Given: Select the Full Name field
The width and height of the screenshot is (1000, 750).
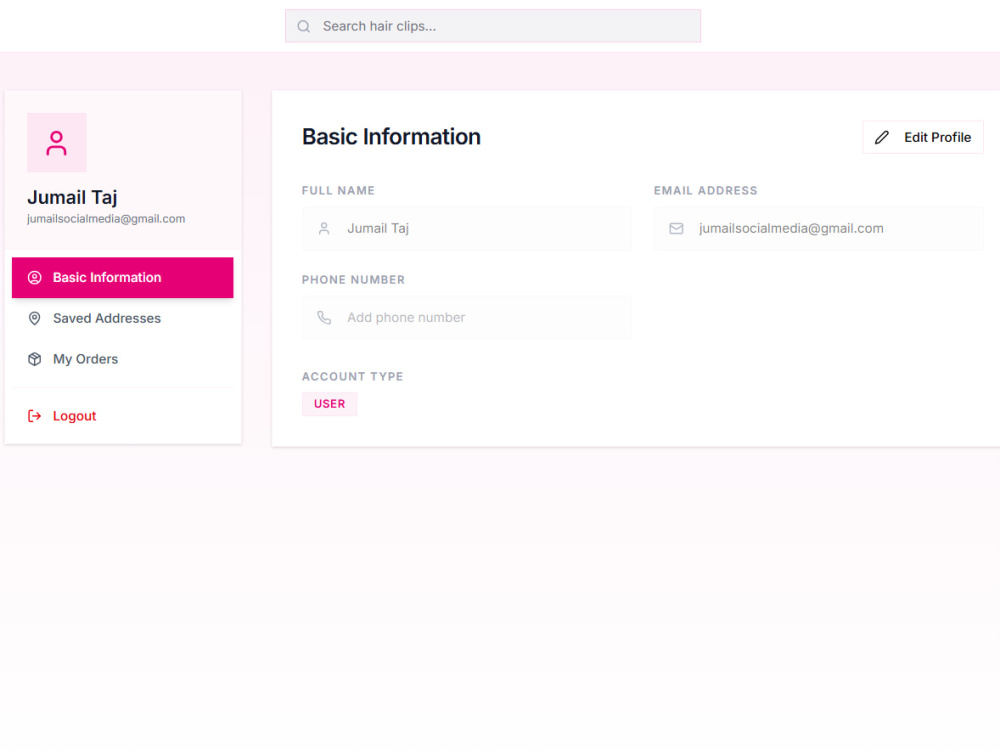Looking at the screenshot, I should point(467,228).
